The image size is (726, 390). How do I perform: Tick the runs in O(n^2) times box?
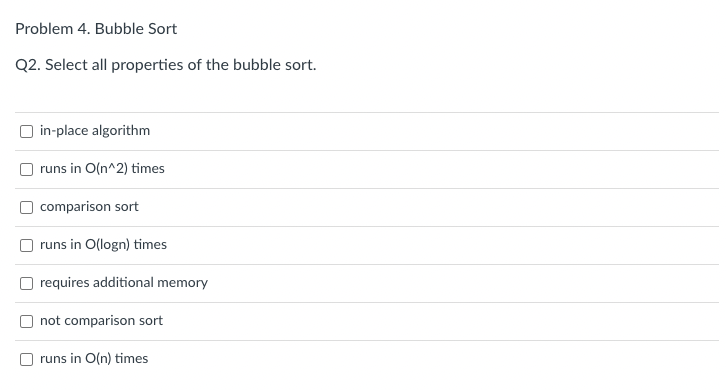[x=26, y=170]
